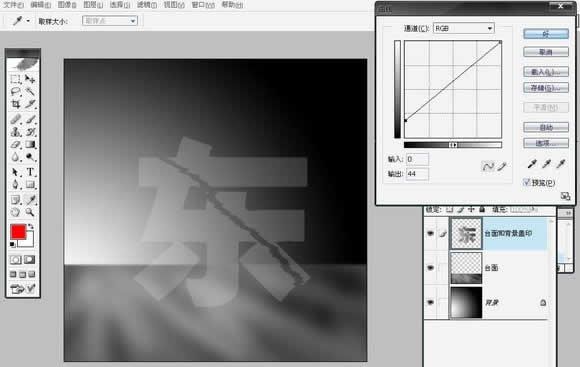Click the expand dialog icon in Curves corner
The width and height of the screenshot is (580, 367).
(565, 196)
